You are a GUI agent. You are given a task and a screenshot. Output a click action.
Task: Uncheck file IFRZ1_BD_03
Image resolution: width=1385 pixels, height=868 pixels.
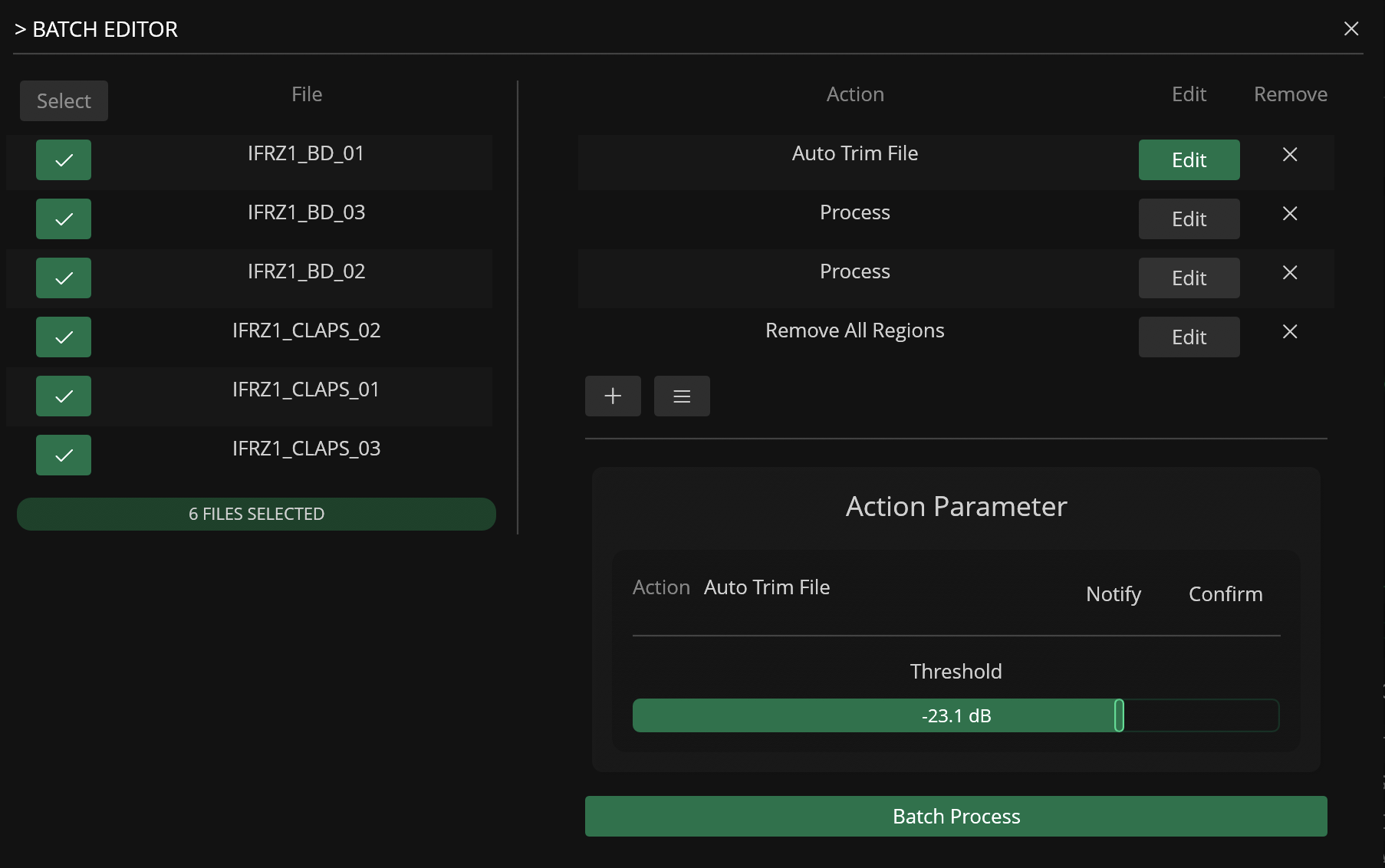pos(64,219)
